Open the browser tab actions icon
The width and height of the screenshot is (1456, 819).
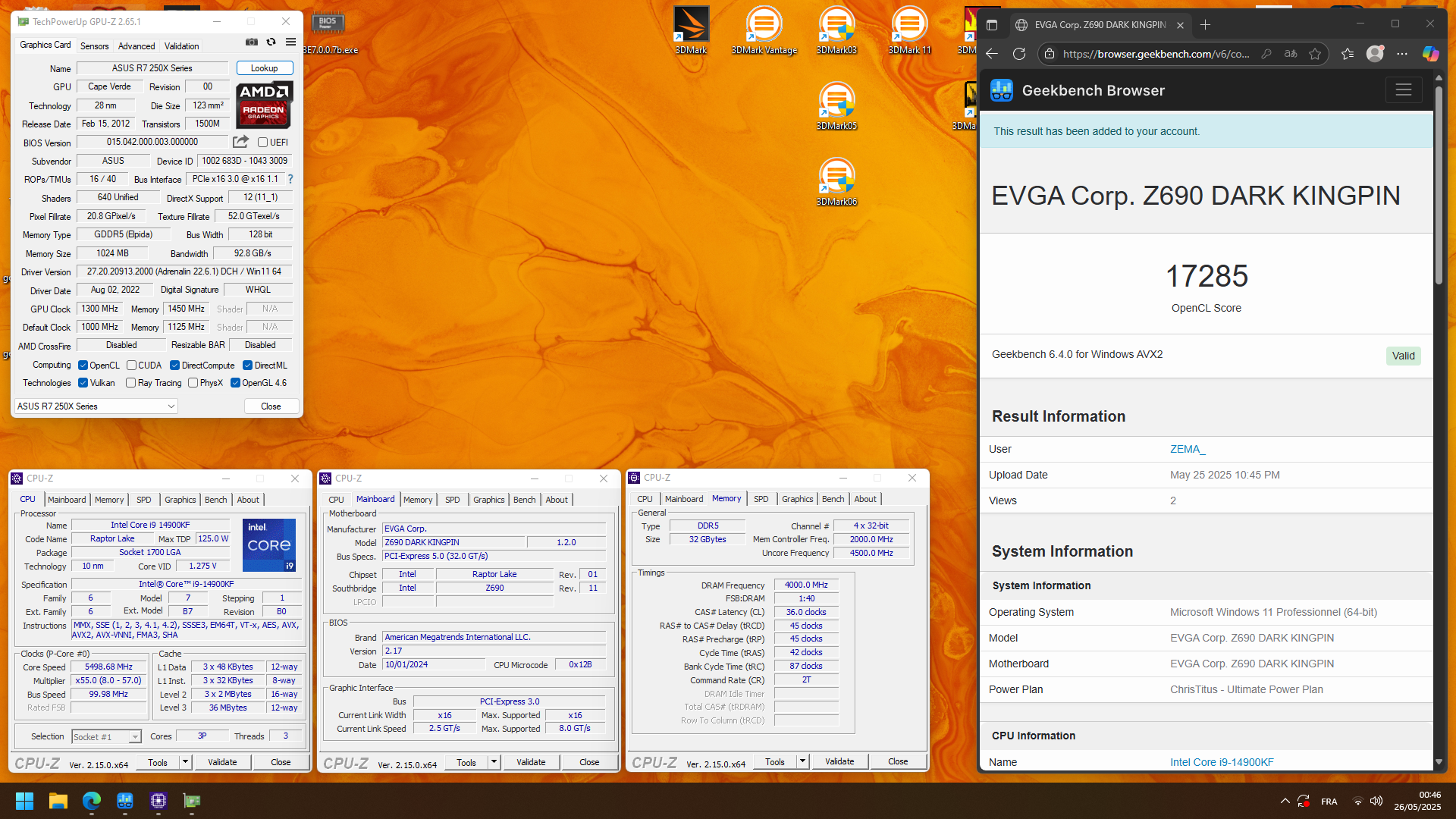click(992, 25)
